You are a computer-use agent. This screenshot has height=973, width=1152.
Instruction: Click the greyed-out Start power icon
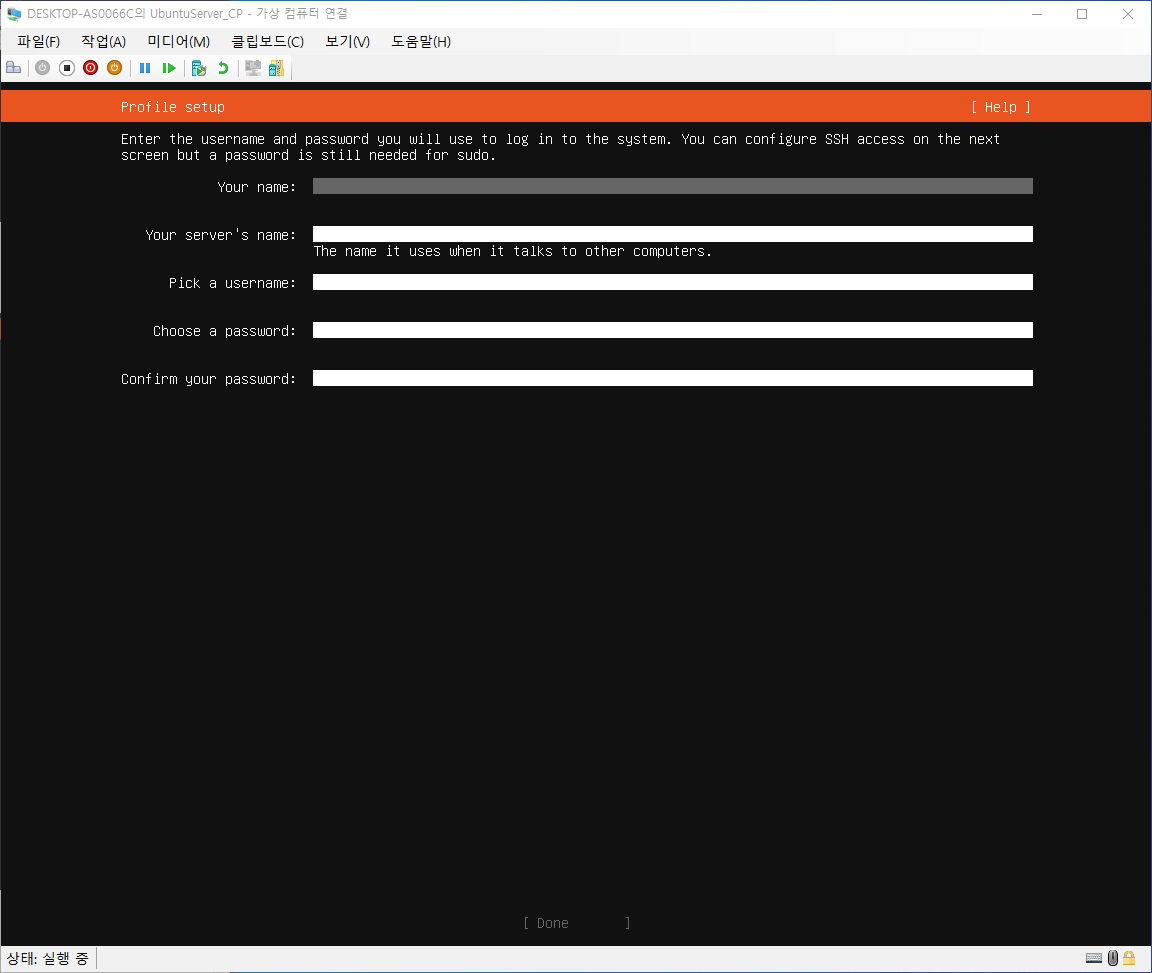pos(43,68)
